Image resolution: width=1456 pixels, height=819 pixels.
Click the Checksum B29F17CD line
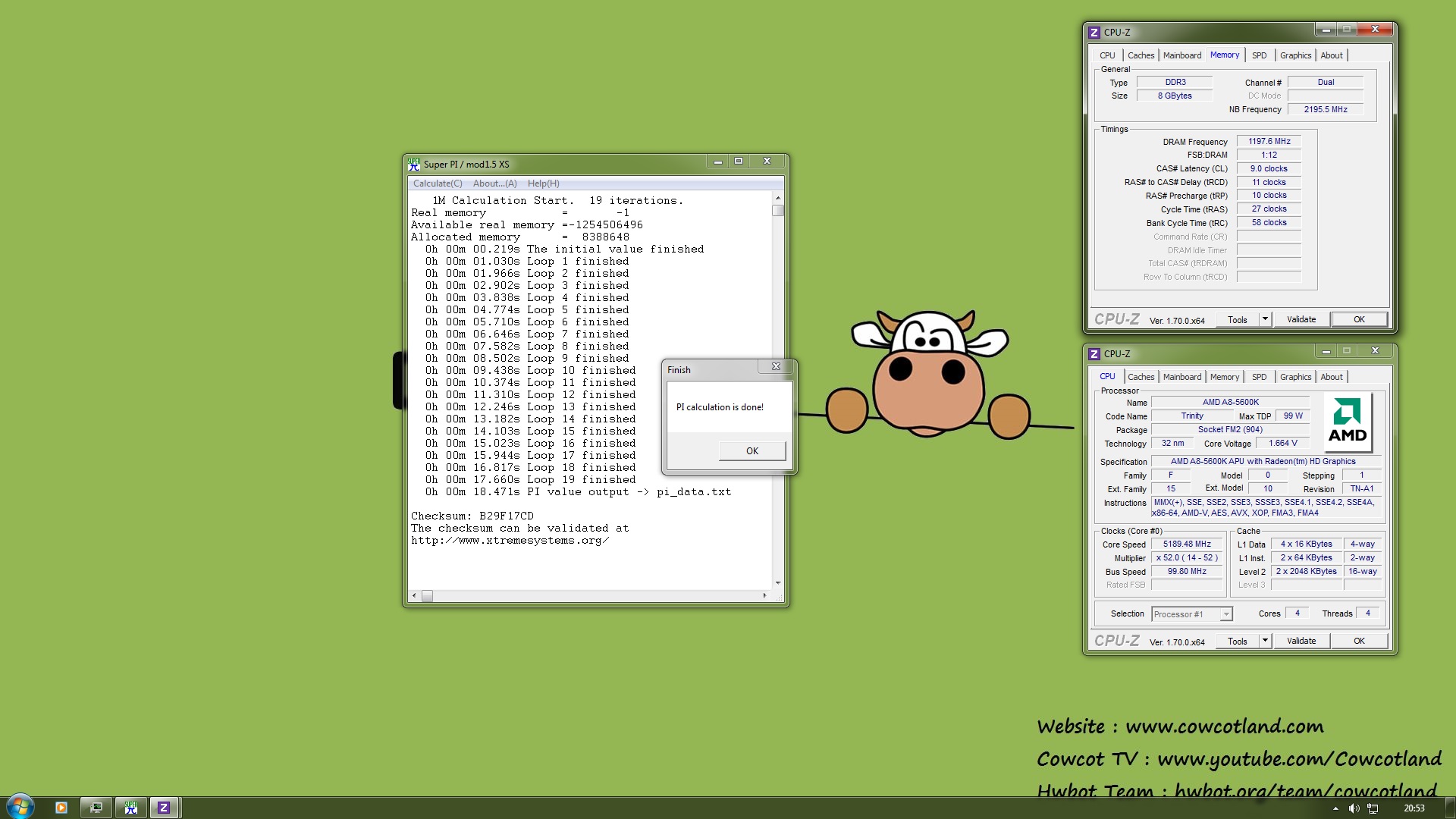[x=472, y=516]
